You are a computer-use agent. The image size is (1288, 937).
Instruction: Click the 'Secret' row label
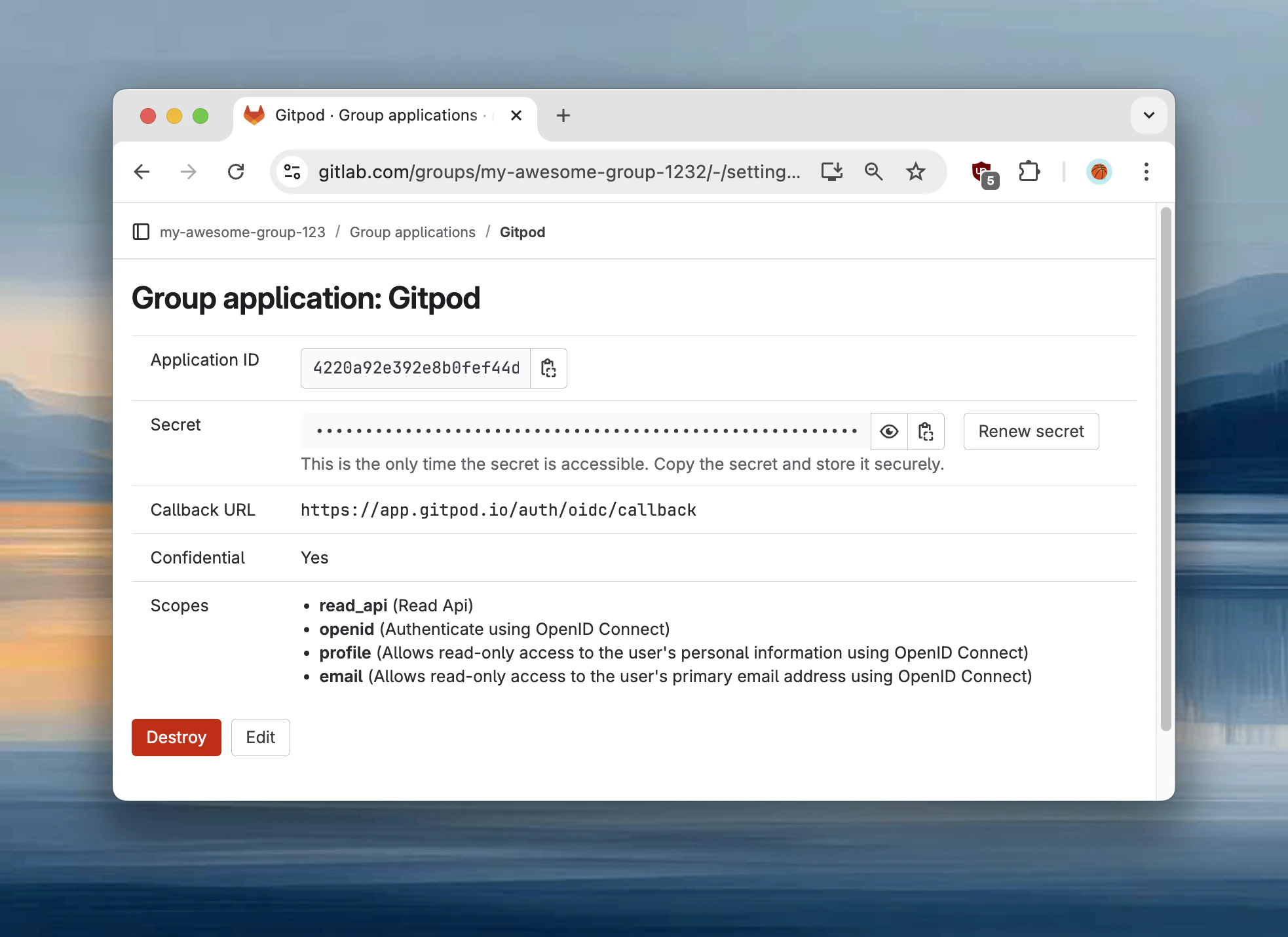[x=176, y=425]
